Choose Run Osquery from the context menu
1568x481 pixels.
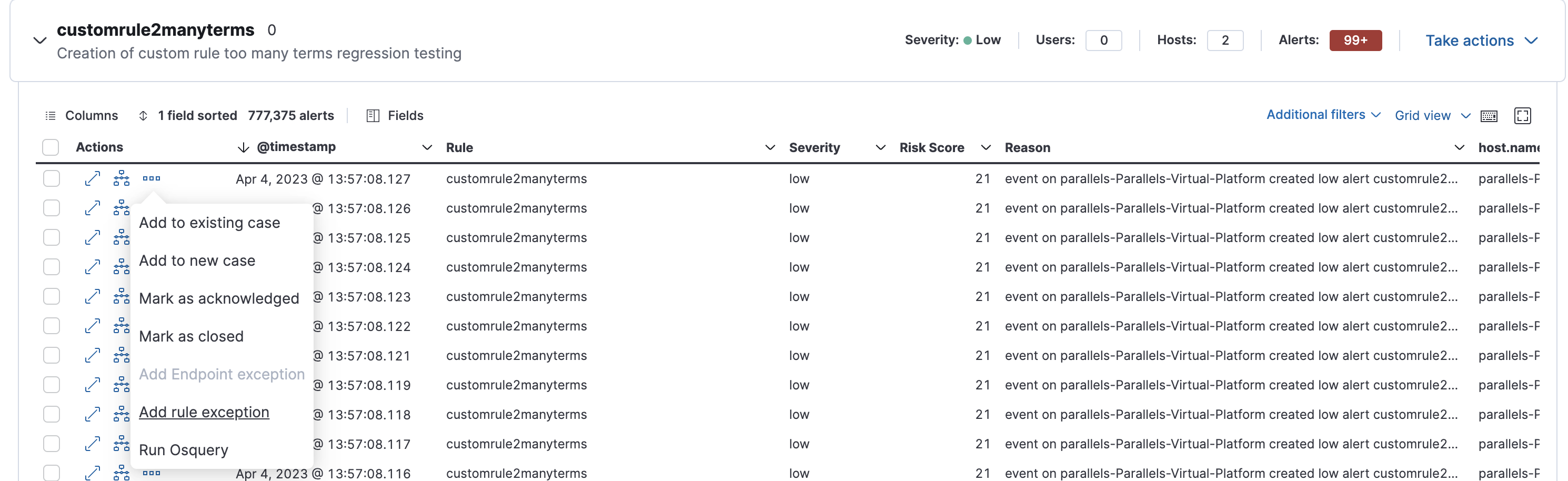pyautogui.click(x=183, y=450)
